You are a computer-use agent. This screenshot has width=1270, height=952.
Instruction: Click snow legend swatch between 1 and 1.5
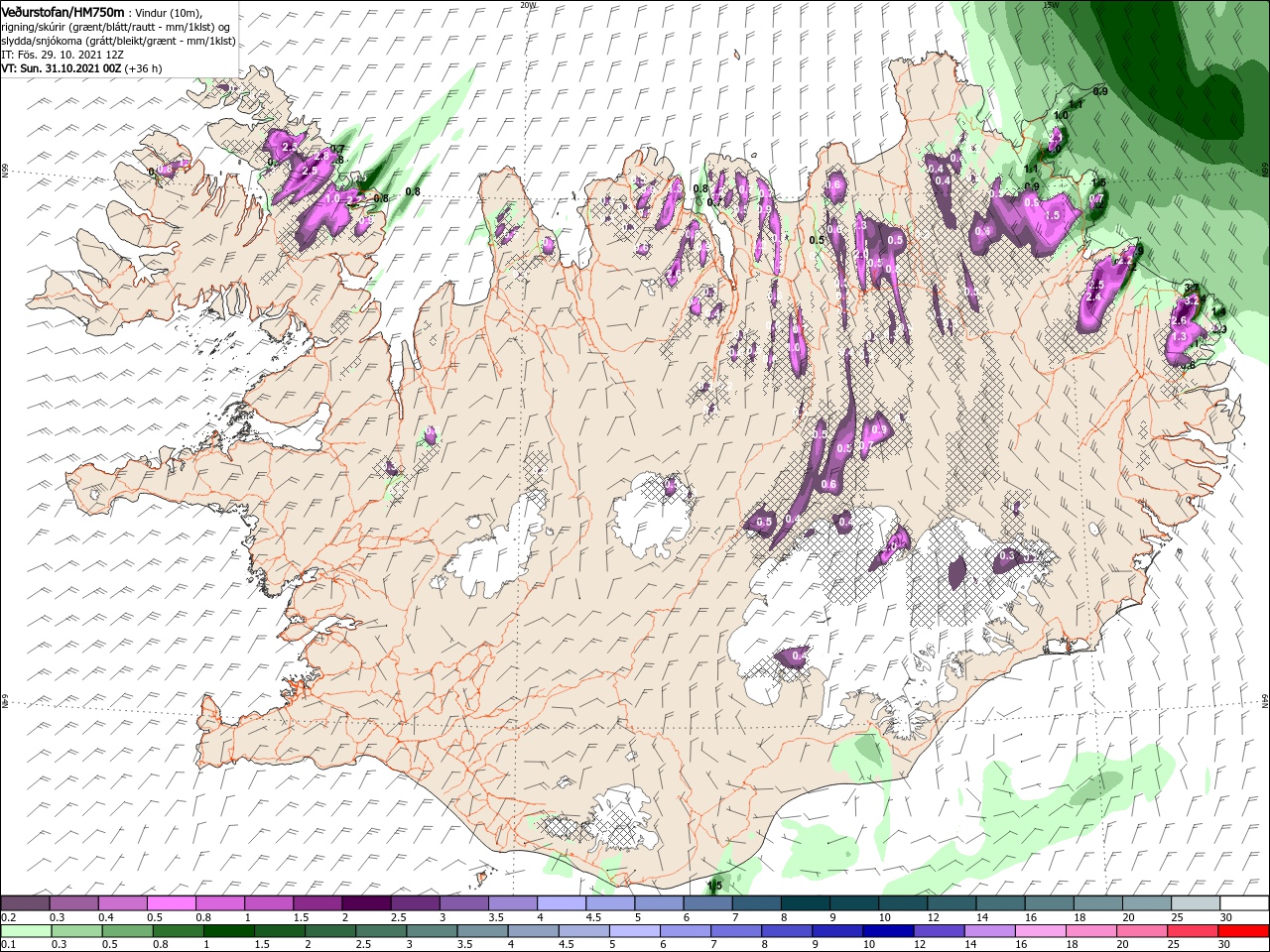click(268, 903)
